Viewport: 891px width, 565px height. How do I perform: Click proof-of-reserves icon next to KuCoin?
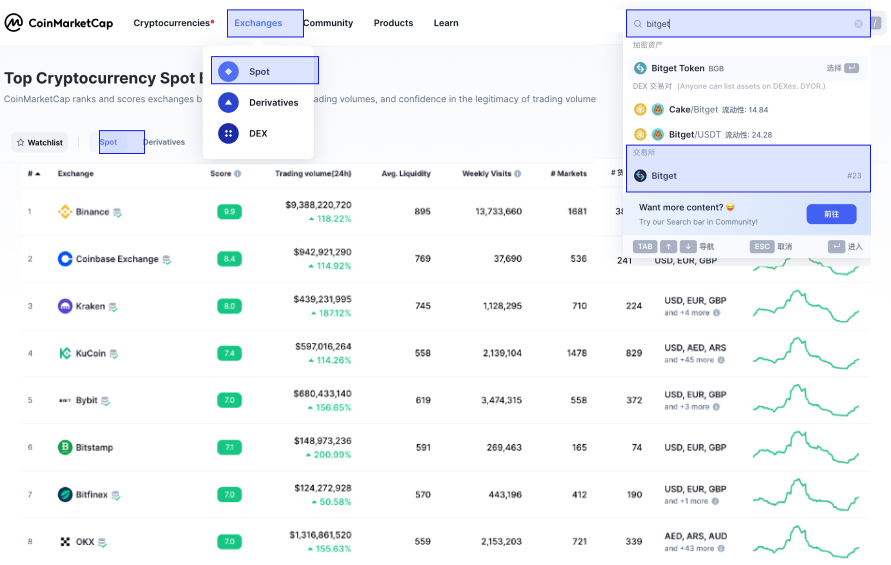click(x=114, y=354)
